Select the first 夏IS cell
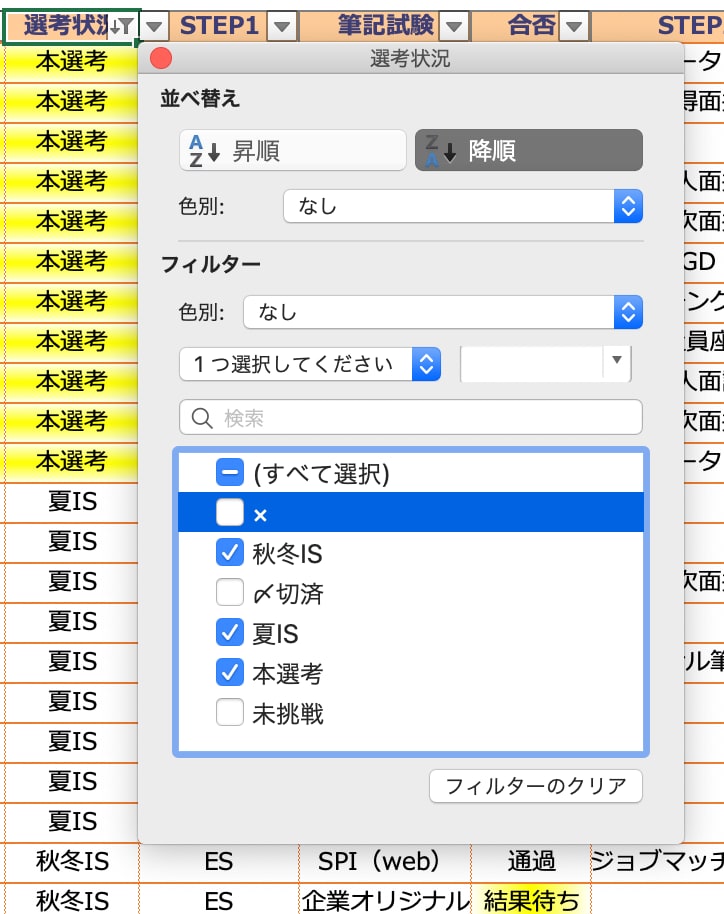The height and width of the screenshot is (914, 724). click(71, 501)
